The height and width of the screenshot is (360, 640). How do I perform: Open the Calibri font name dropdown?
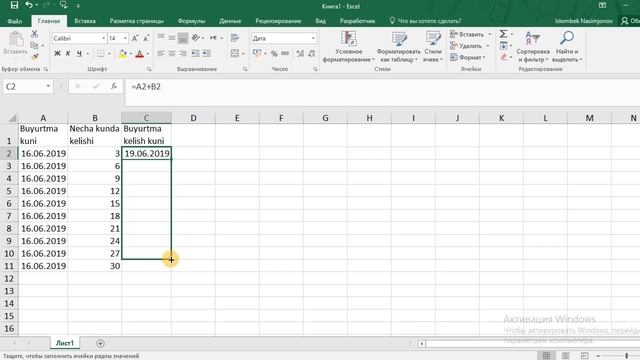point(103,38)
